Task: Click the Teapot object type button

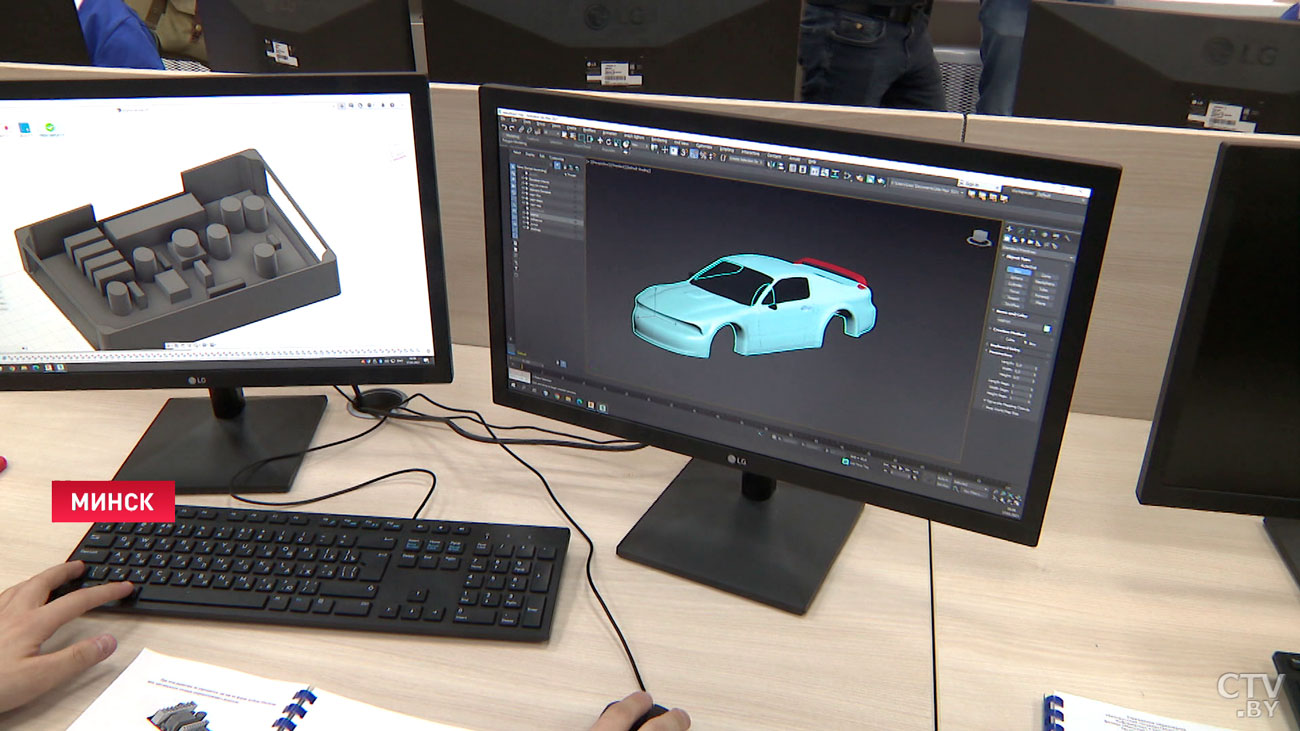Action: click(x=1014, y=299)
